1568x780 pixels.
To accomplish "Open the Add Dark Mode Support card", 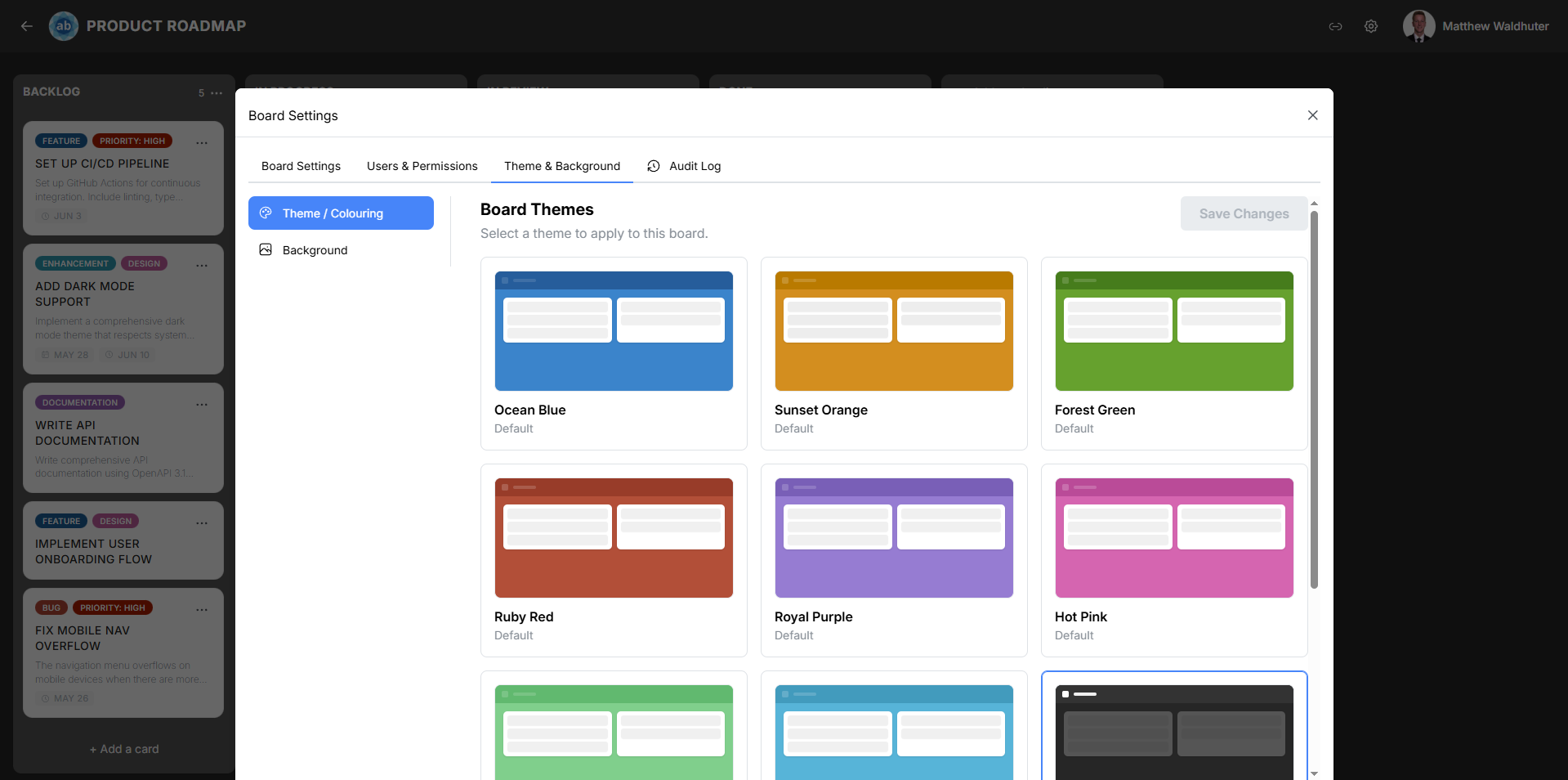I will pyautogui.click(x=123, y=309).
